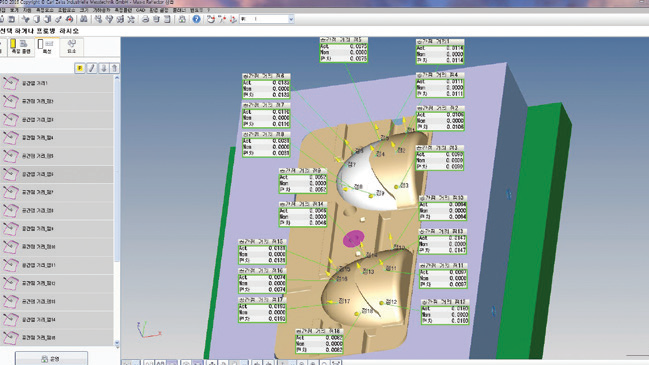Image resolution: width=649 pixels, height=365 pixels.
Task: Click inside the toolbar combo box field
Action: coord(264,19)
